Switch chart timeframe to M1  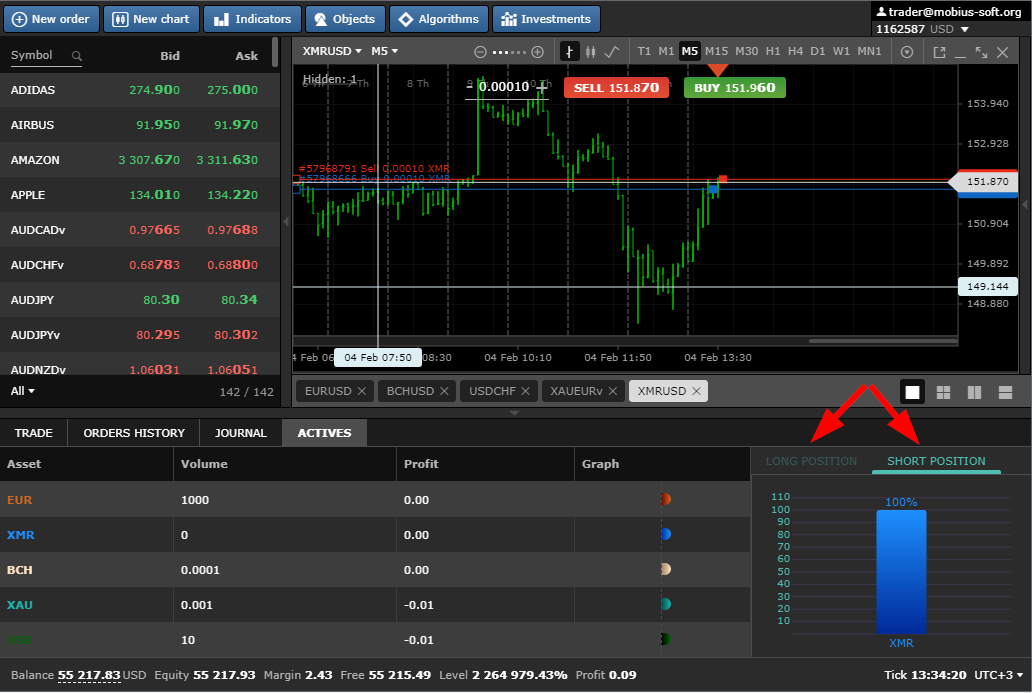tap(666, 51)
